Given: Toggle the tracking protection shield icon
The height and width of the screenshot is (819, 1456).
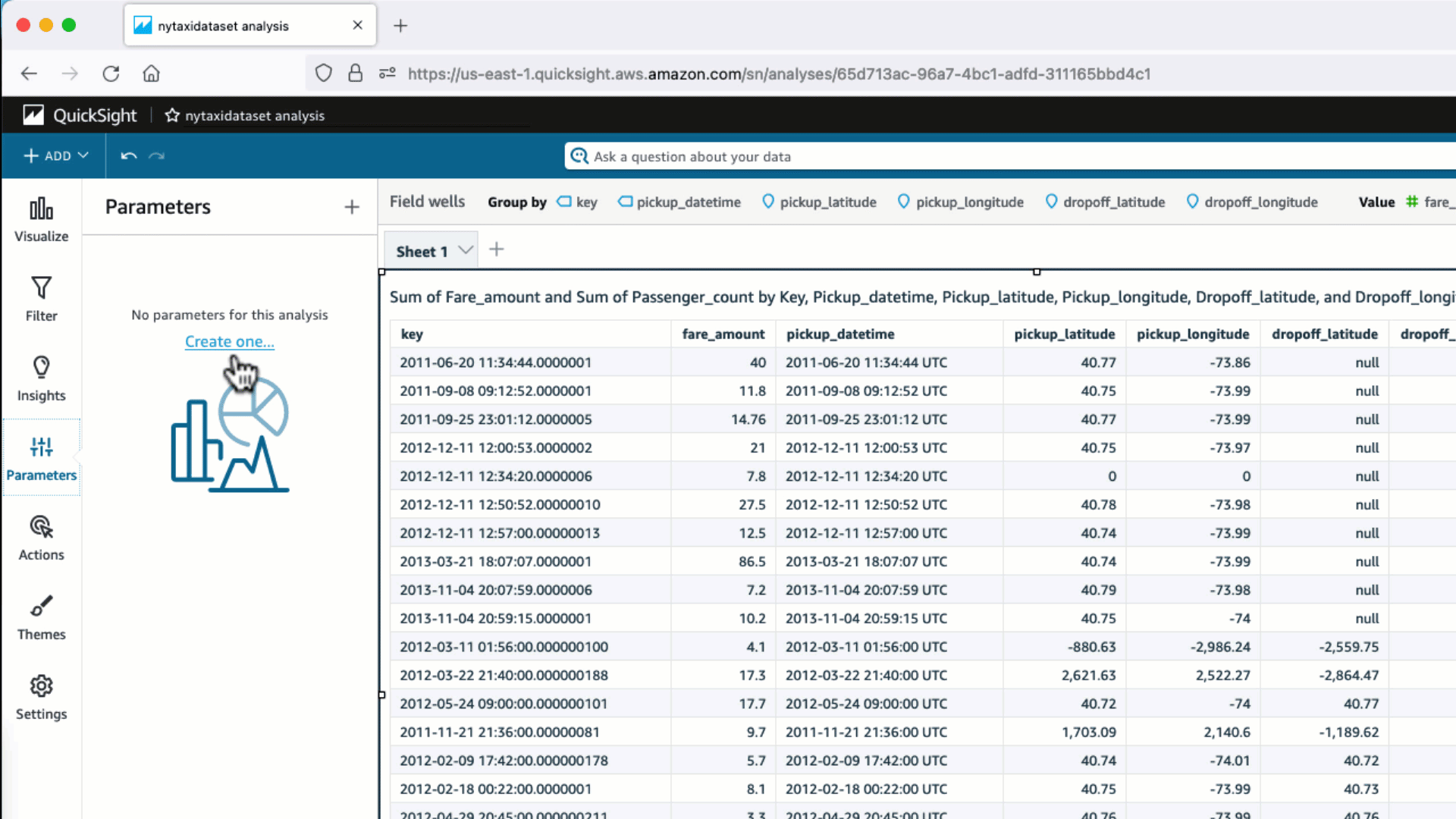Looking at the screenshot, I should pos(324,73).
